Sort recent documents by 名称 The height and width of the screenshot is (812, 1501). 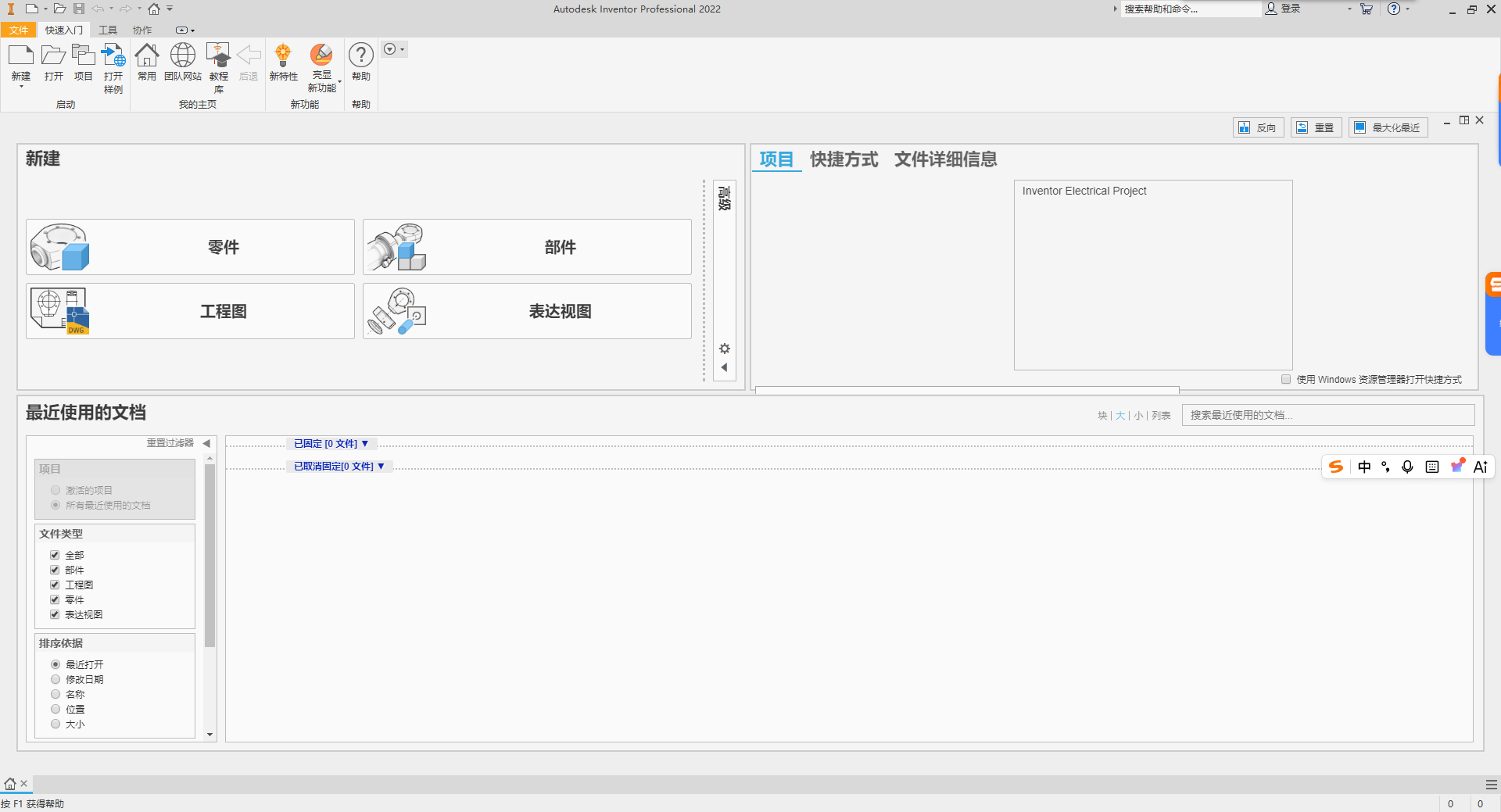(x=56, y=694)
